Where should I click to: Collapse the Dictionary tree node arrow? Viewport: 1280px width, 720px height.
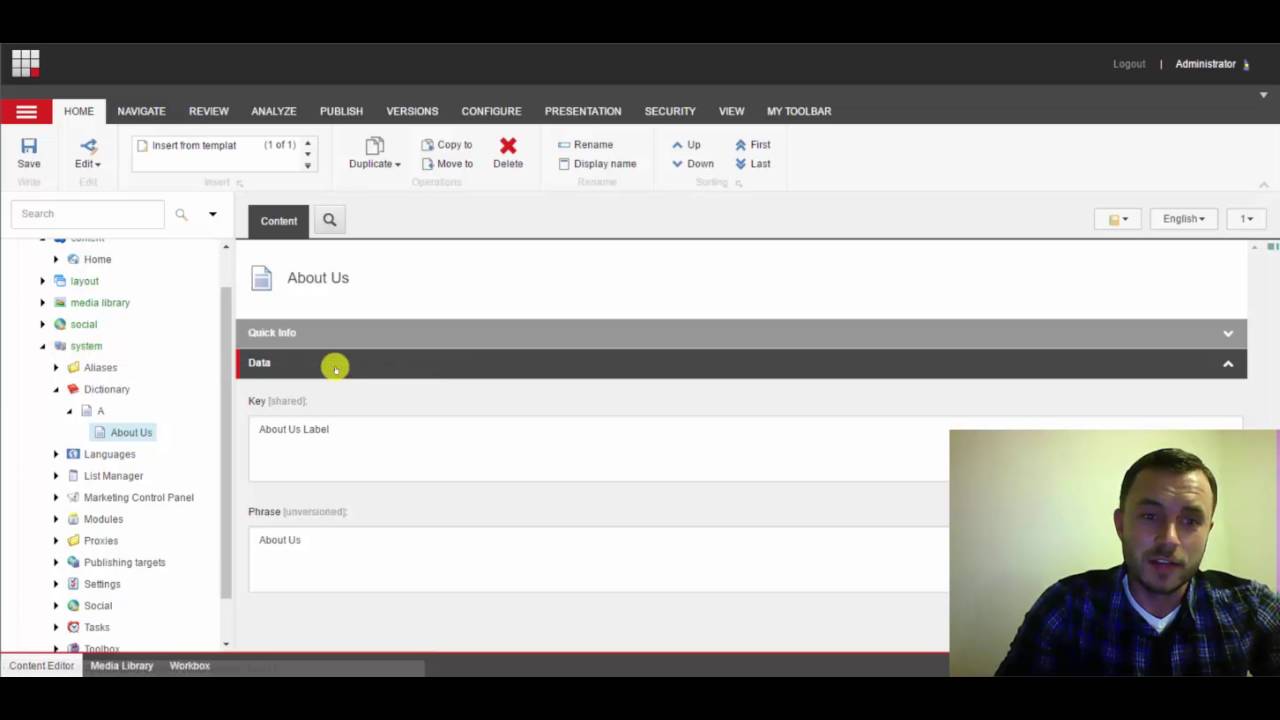point(56,390)
